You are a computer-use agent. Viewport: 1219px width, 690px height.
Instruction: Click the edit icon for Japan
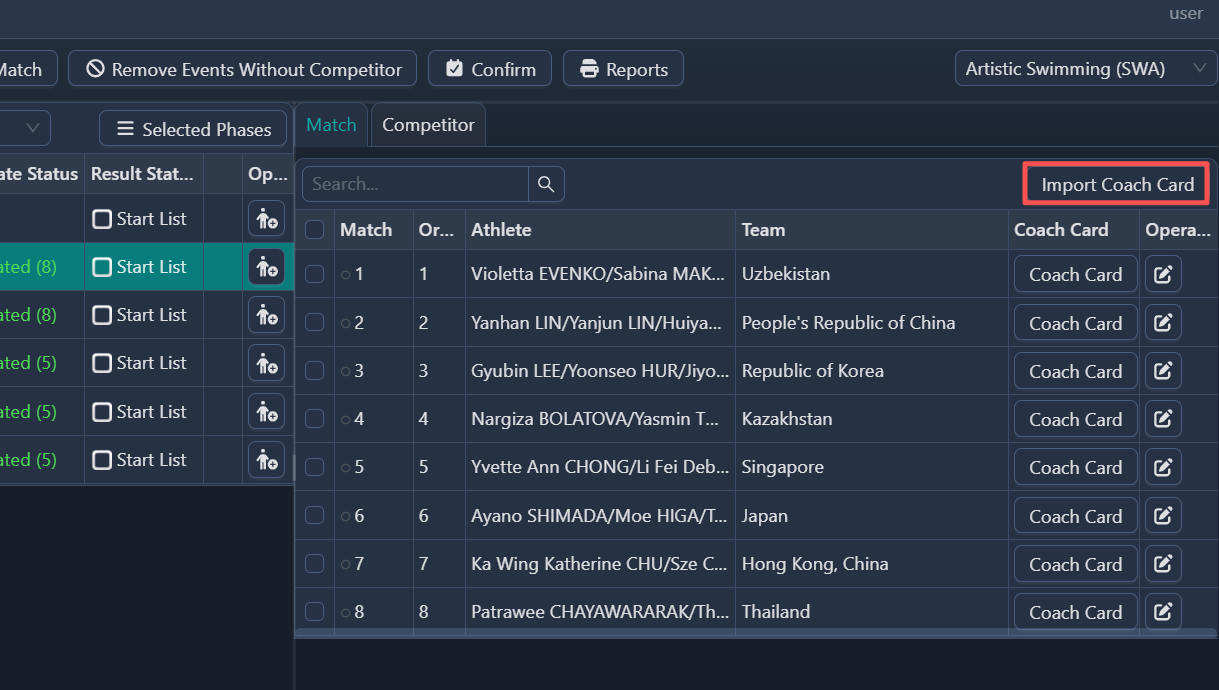pyautogui.click(x=1163, y=516)
